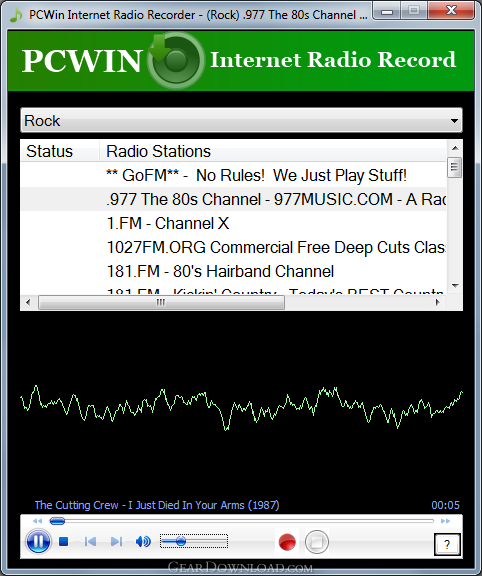Image resolution: width=482 pixels, height=576 pixels.
Task: Stop recording with the round gray button
Action: (x=317, y=541)
